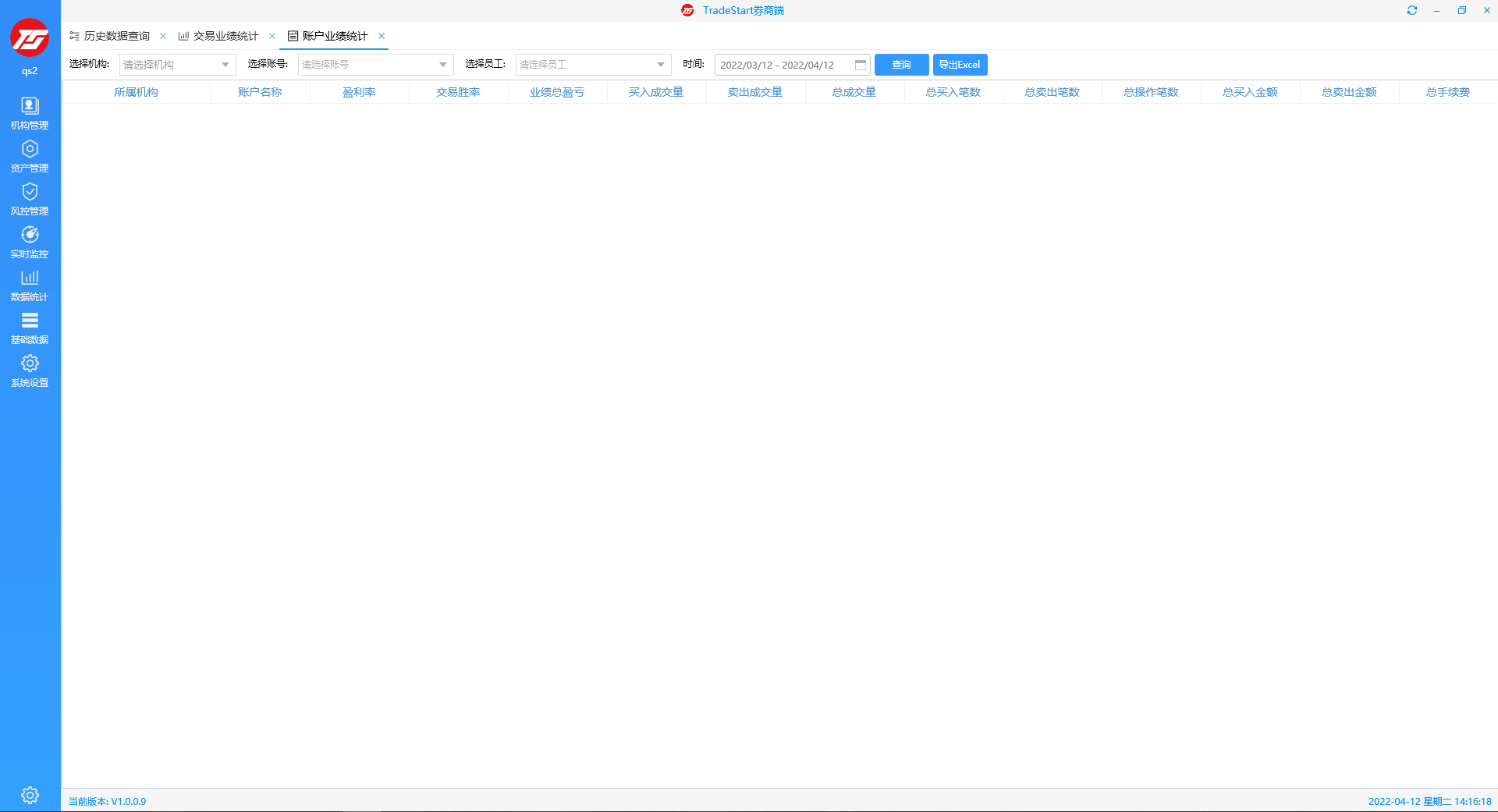Switch to the 交易业绩统计 tab

225,36
